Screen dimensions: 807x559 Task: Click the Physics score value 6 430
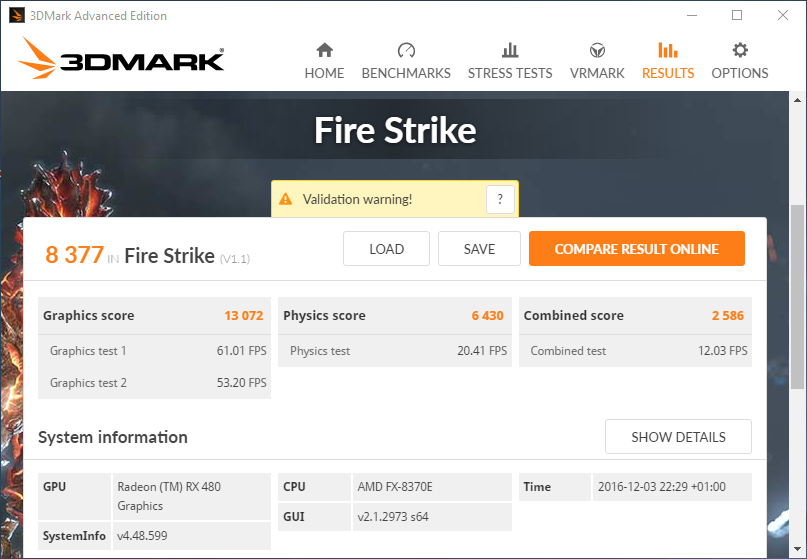coord(487,316)
